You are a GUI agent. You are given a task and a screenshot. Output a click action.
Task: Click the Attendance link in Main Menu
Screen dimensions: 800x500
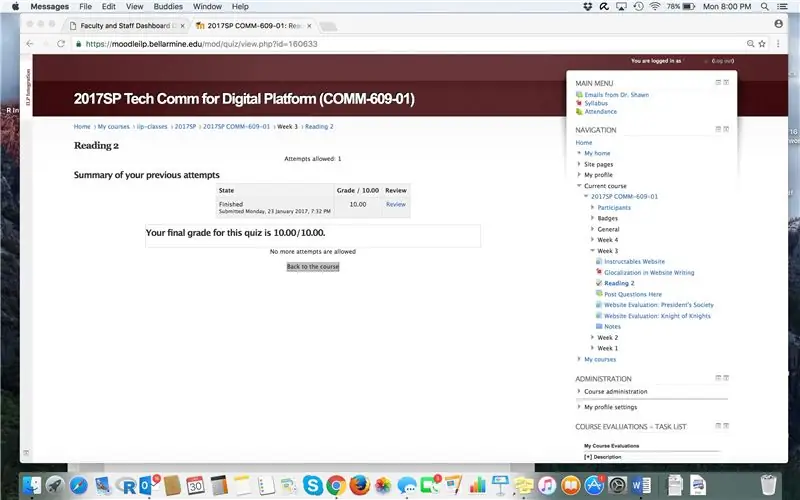click(x=601, y=111)
